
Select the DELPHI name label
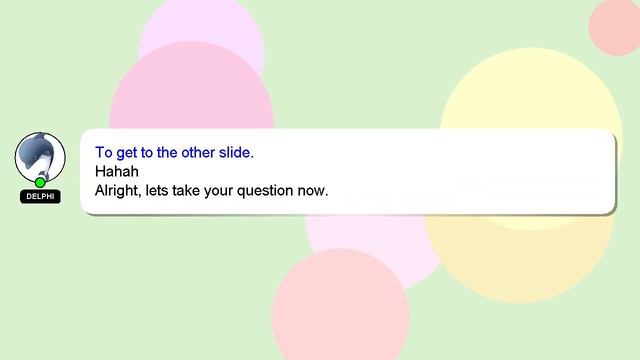(40, 196)
